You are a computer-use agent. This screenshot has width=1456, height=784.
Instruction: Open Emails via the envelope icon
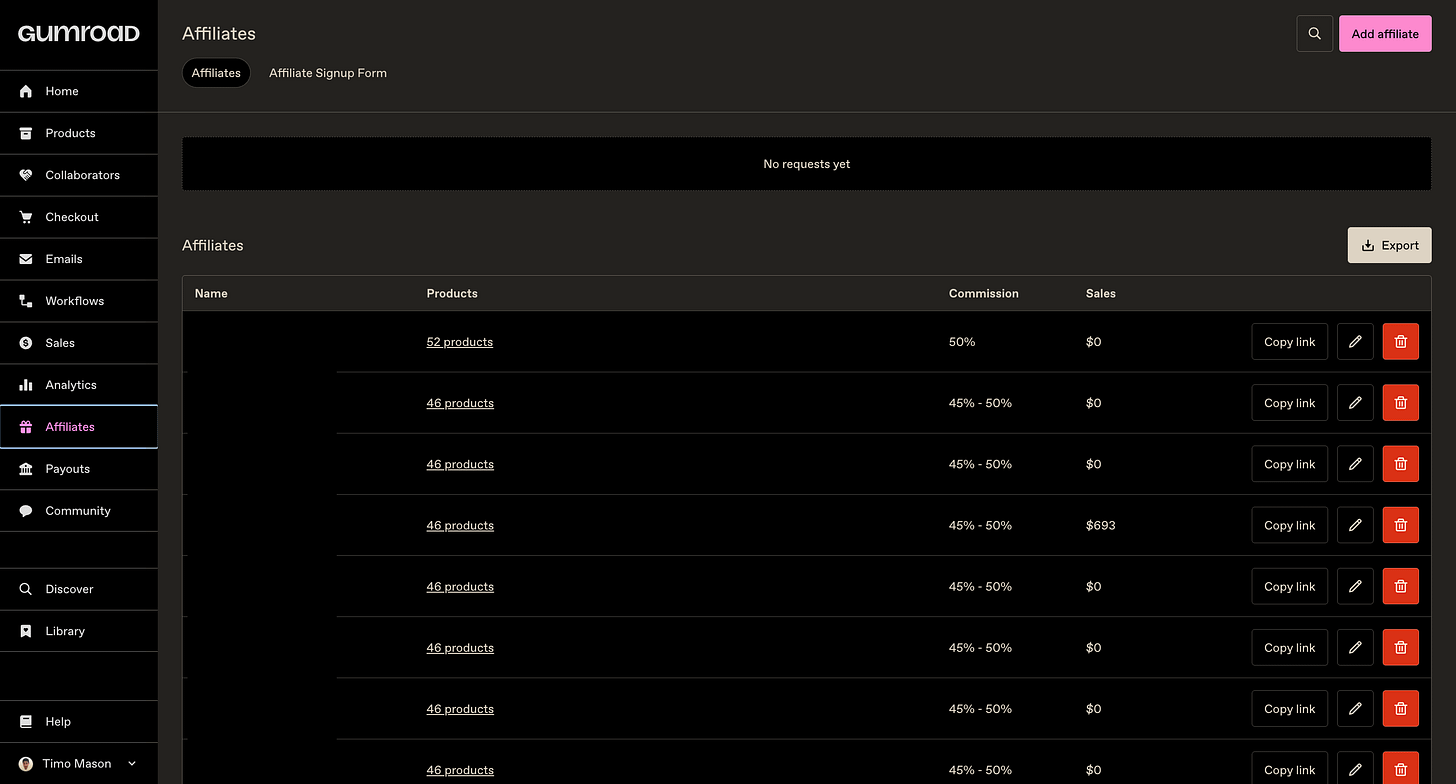pyautogui.click(x=26, y=259)
